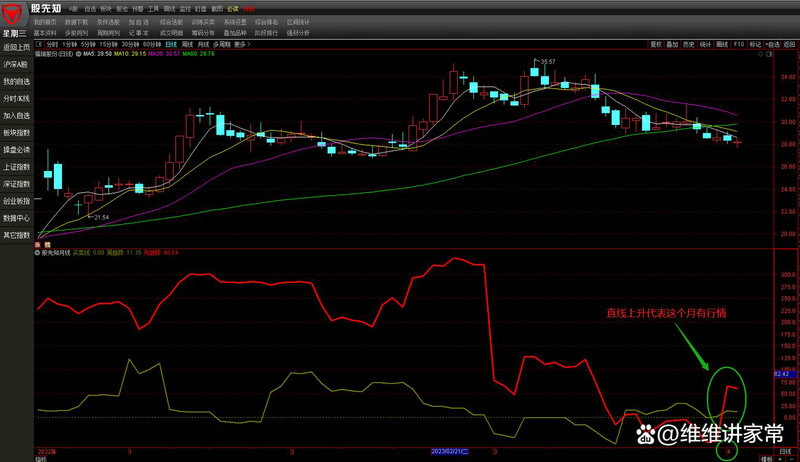The height and width of the screenshot is (462, 800).
Task: Click the F10 company info button
Action: 738,45
